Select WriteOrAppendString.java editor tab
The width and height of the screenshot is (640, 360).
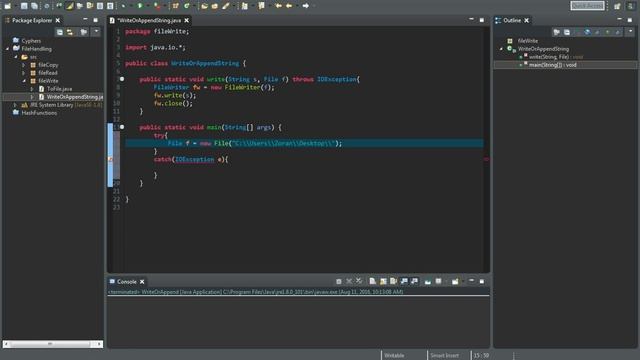point(149,20)
